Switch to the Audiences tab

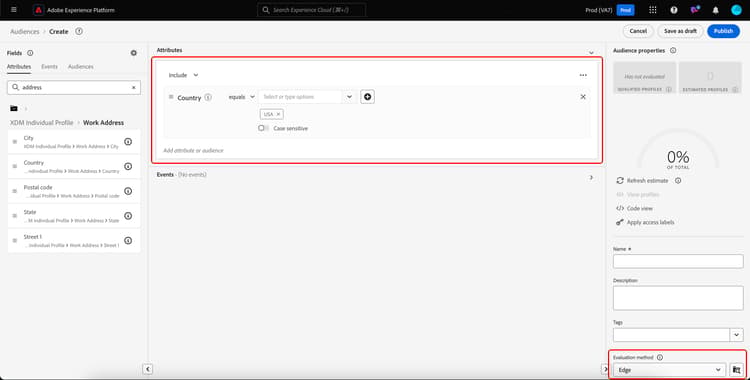pyautogui.click(x=81, y=67)
